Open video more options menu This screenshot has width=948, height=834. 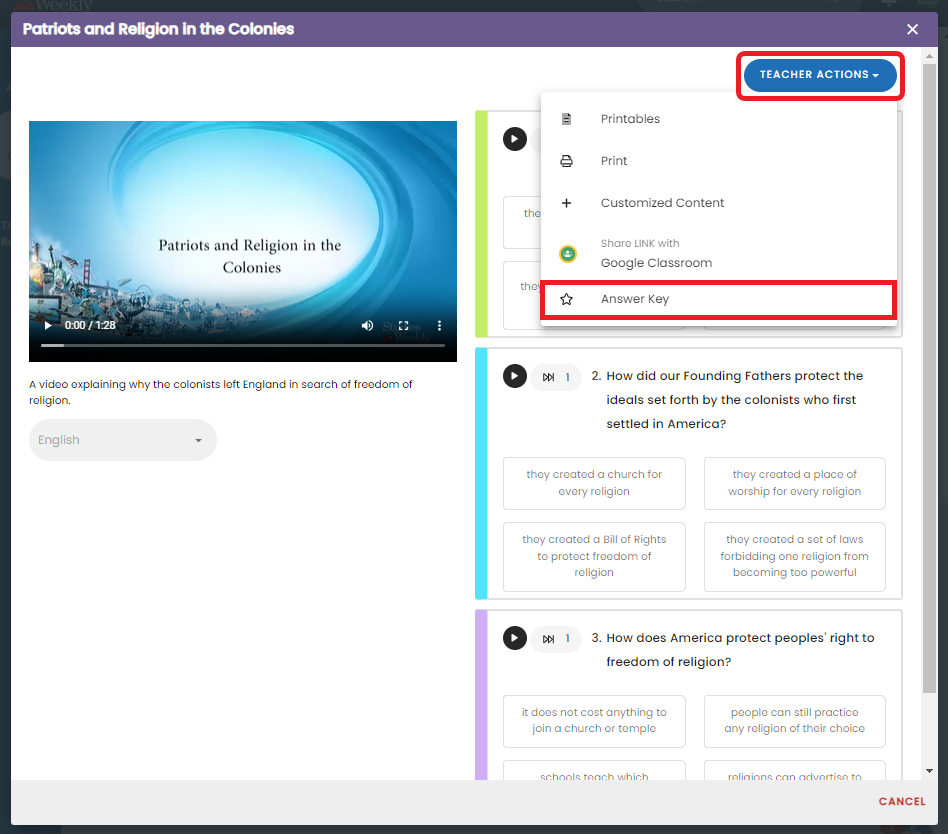pyautogui.click(x=439, y=326)
